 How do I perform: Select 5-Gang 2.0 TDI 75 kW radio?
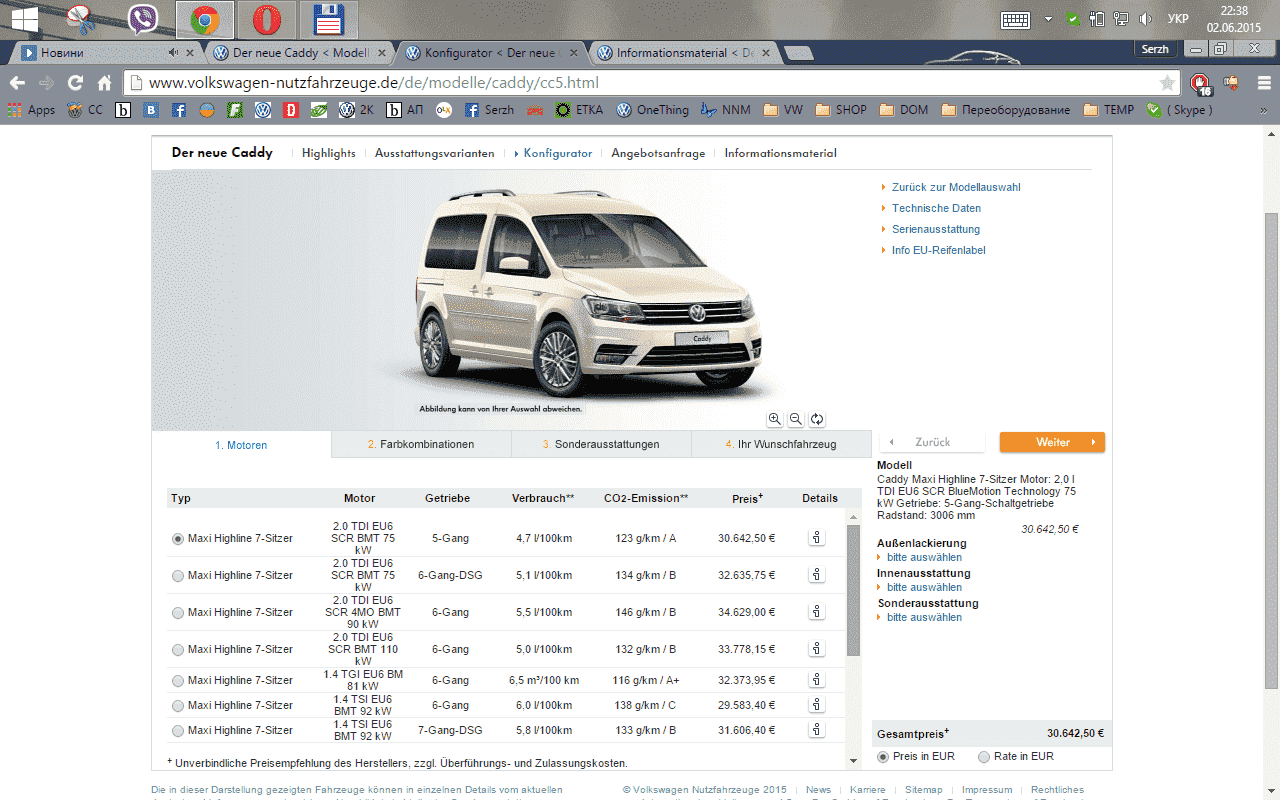tap(178, 538)
